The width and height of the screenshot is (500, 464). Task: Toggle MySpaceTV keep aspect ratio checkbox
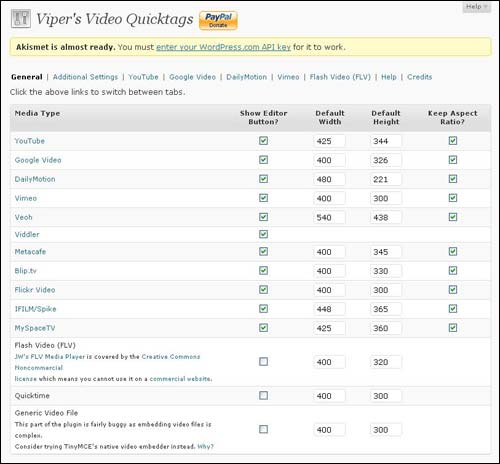(x=453, y=328)
